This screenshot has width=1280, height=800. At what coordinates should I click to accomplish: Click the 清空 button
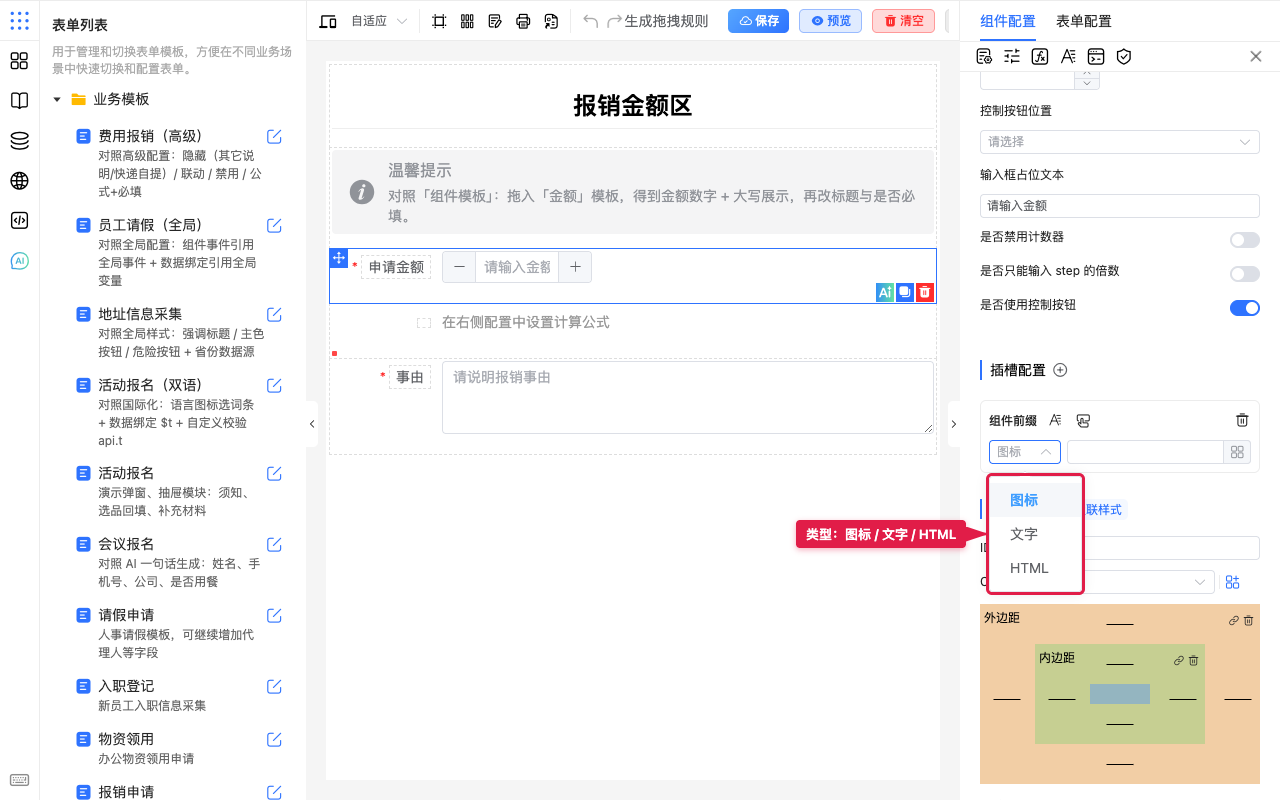click(903, 21)
